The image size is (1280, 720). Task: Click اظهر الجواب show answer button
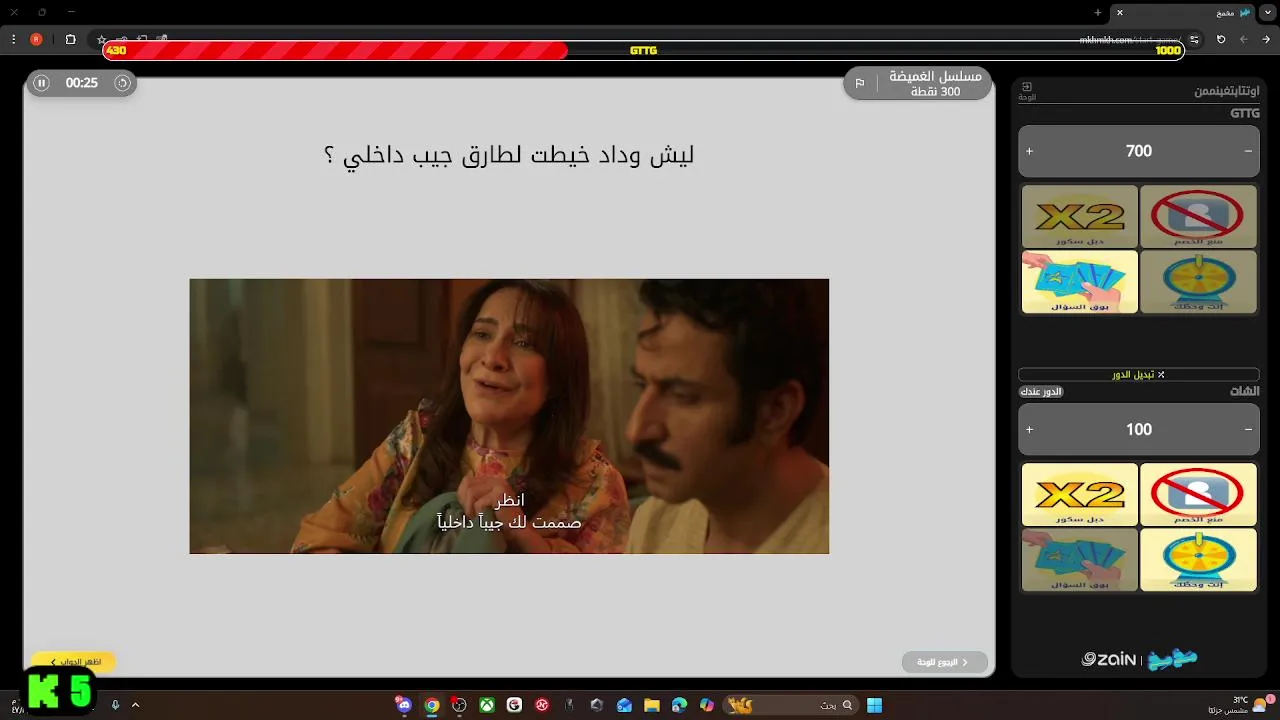pos(74,662)
